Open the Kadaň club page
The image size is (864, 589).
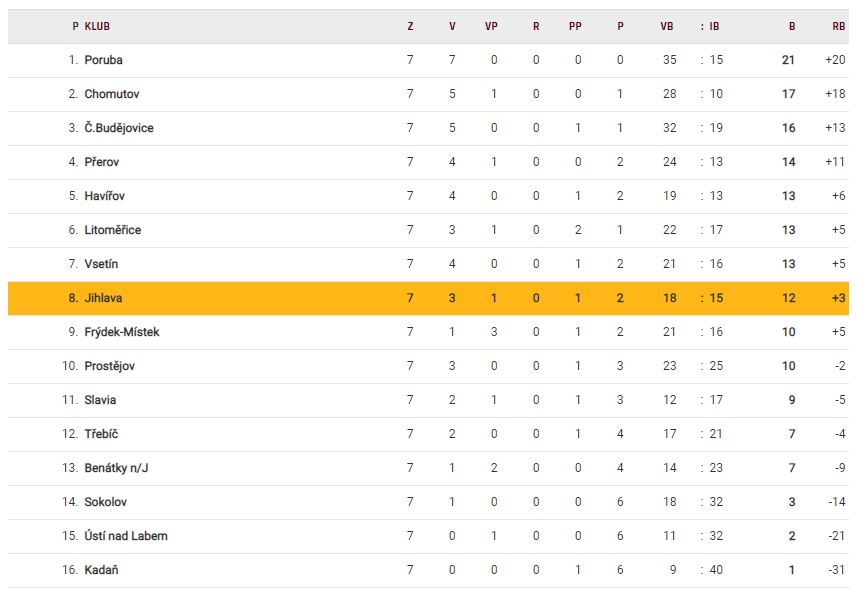[x=102, y=570]
